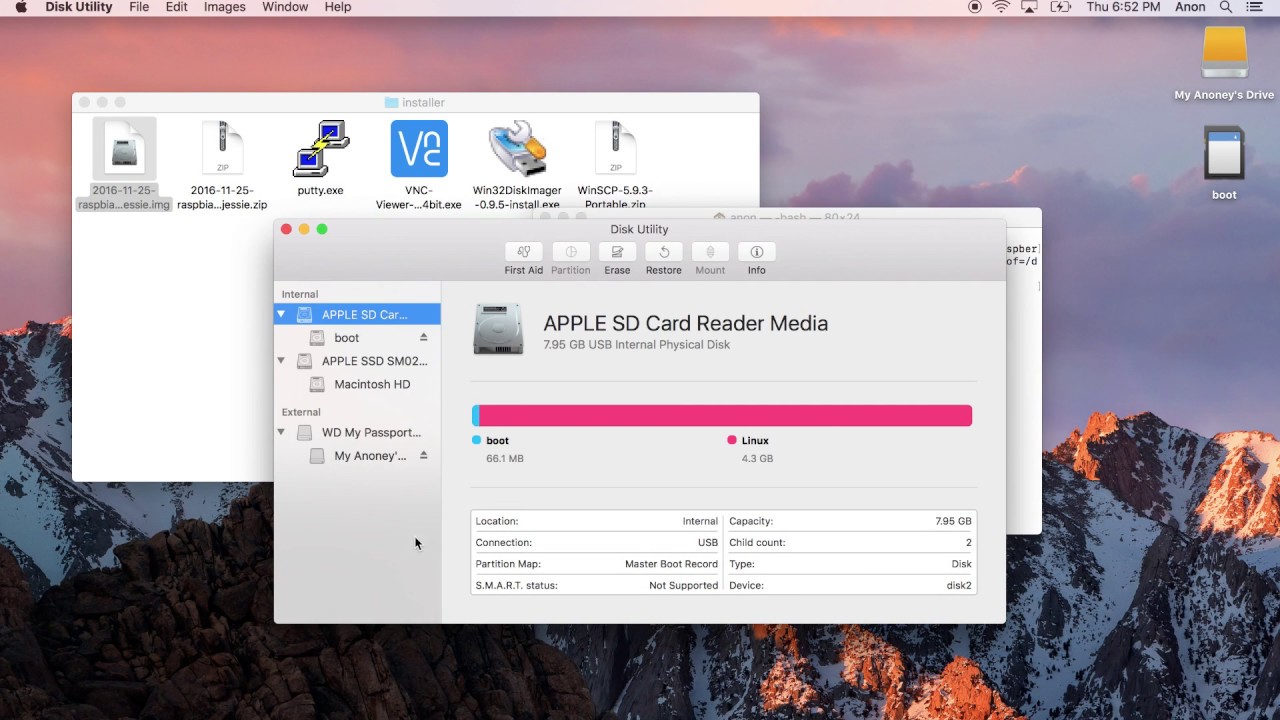Click the 7.95 GB capacity value
This screenshot has width=1280, height=720.
coord(953,522)
